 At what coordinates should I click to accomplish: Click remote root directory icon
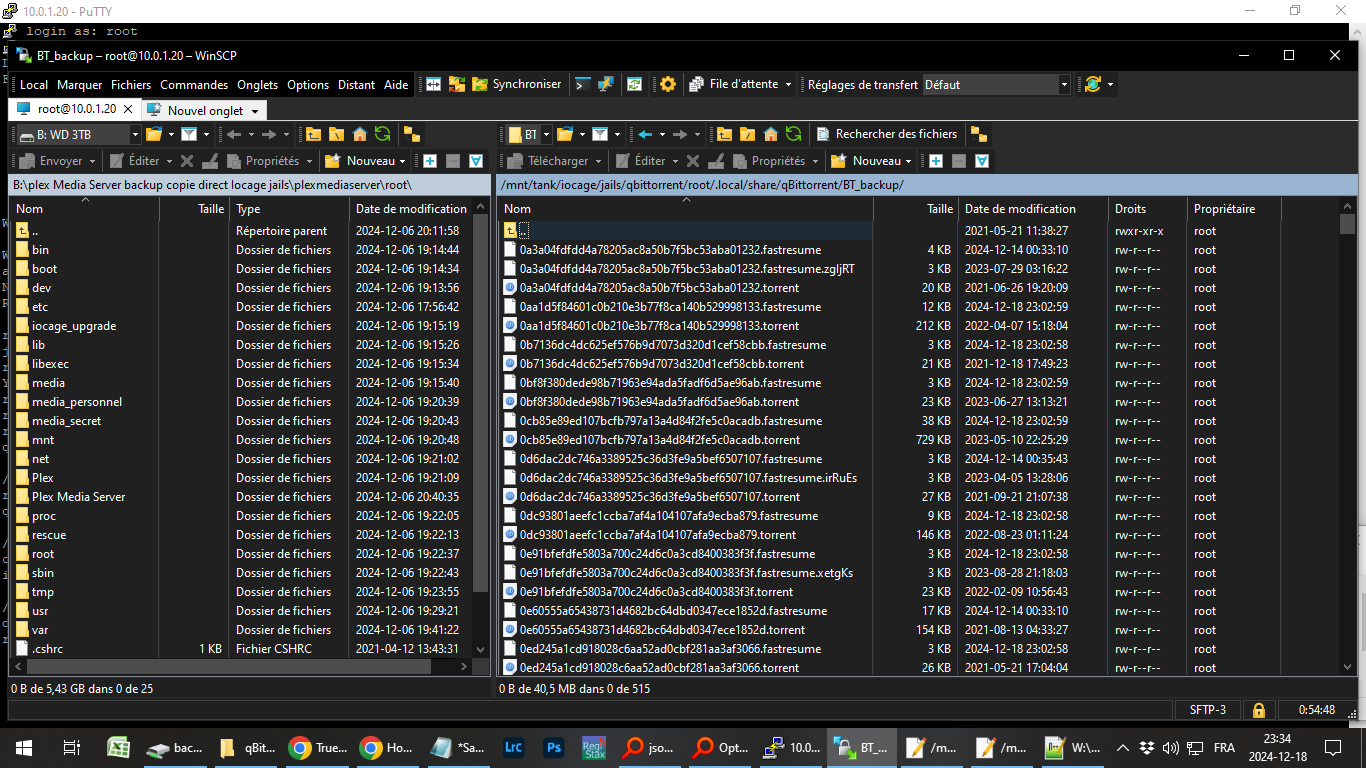click(748, 134)
